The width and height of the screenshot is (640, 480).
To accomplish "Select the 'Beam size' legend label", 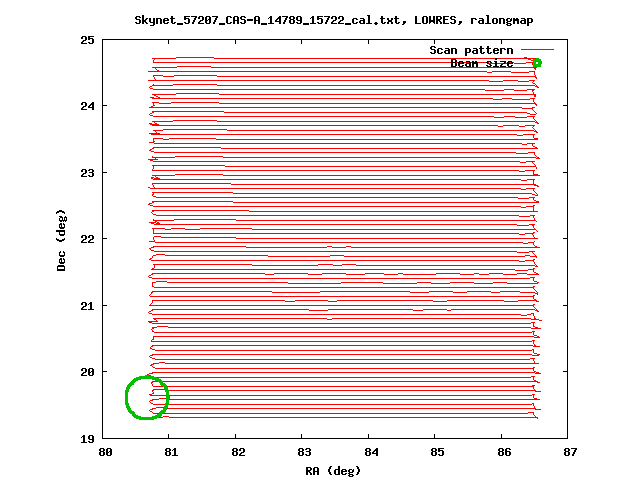I will click(482, 63).
